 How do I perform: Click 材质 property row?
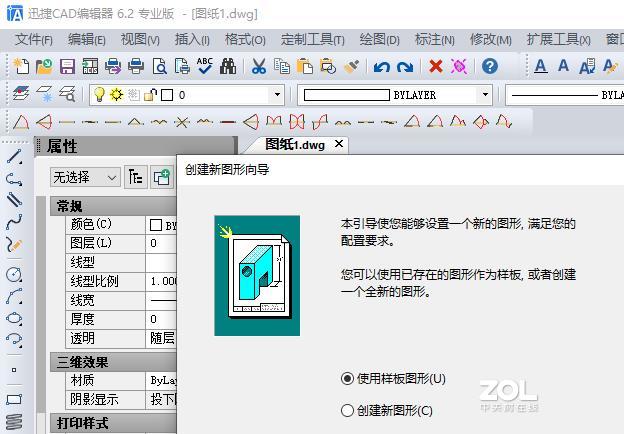click(121, 381)
